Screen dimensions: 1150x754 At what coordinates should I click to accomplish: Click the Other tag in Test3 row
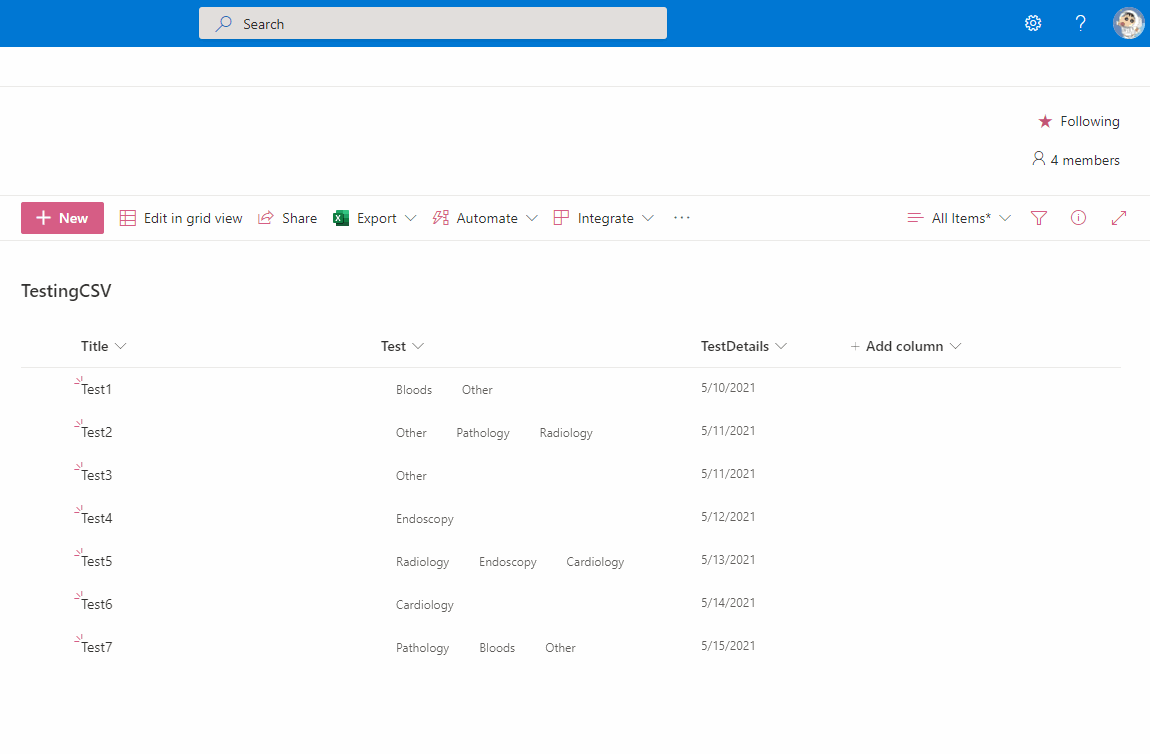click(x=411, y=476)
